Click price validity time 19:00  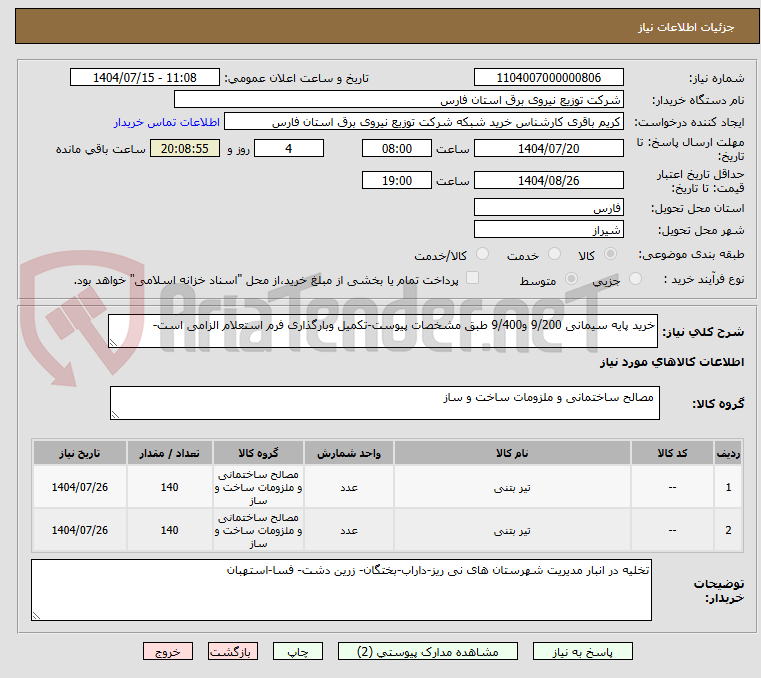coord(397,180)
